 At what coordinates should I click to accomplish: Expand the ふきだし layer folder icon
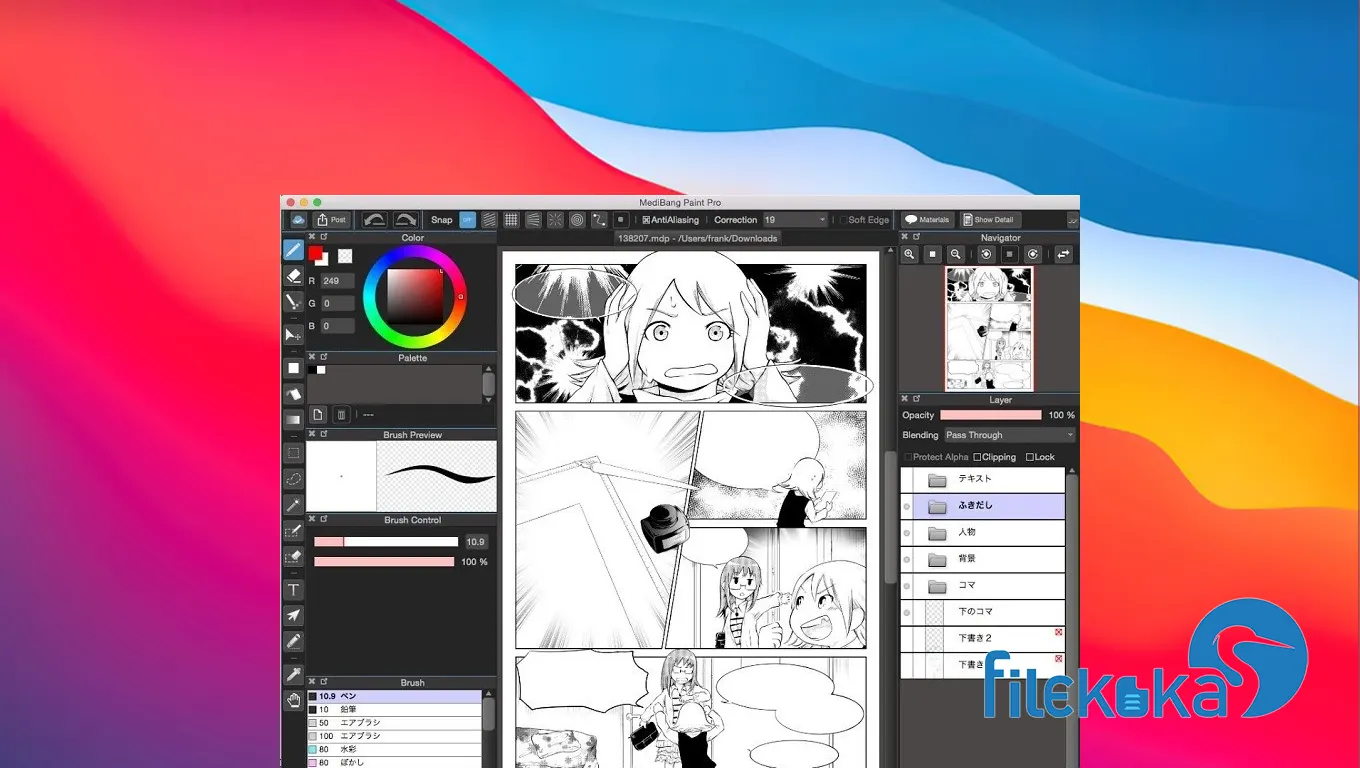[937, 506]
